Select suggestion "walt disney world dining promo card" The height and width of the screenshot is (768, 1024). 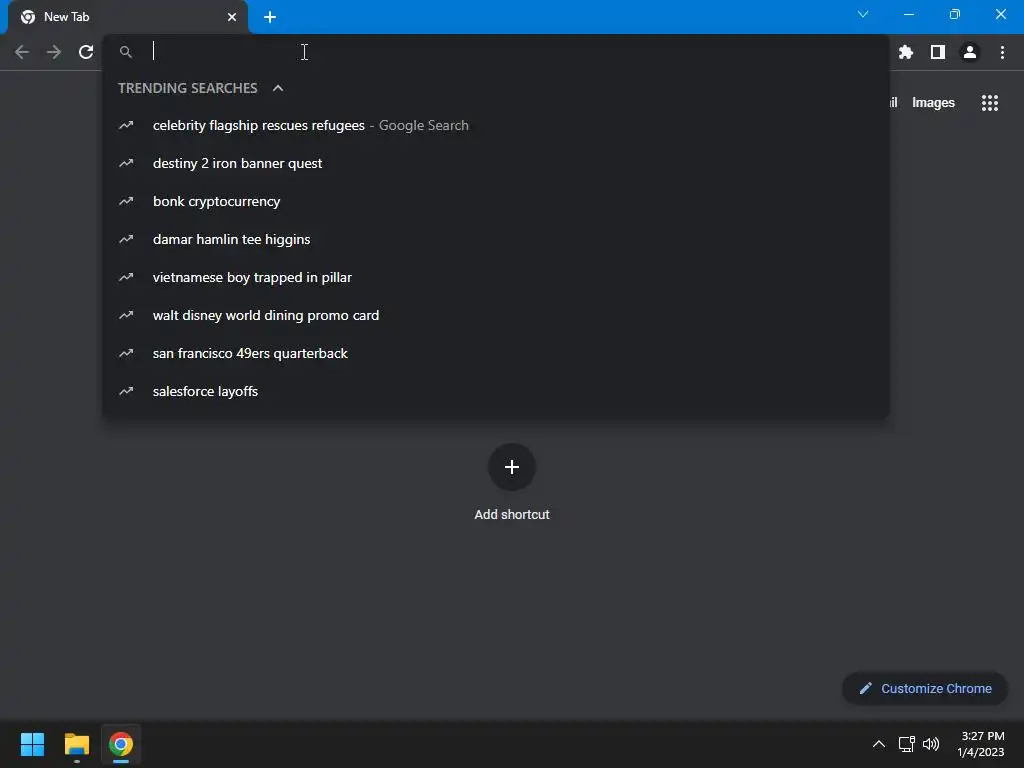[496, 315]
